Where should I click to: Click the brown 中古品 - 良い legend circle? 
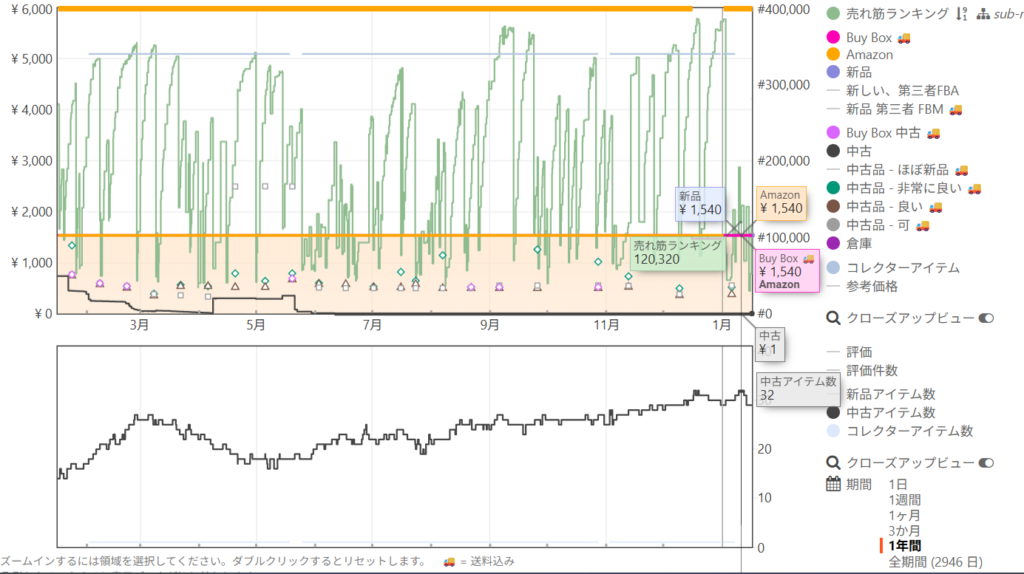[x=833, y=206]
